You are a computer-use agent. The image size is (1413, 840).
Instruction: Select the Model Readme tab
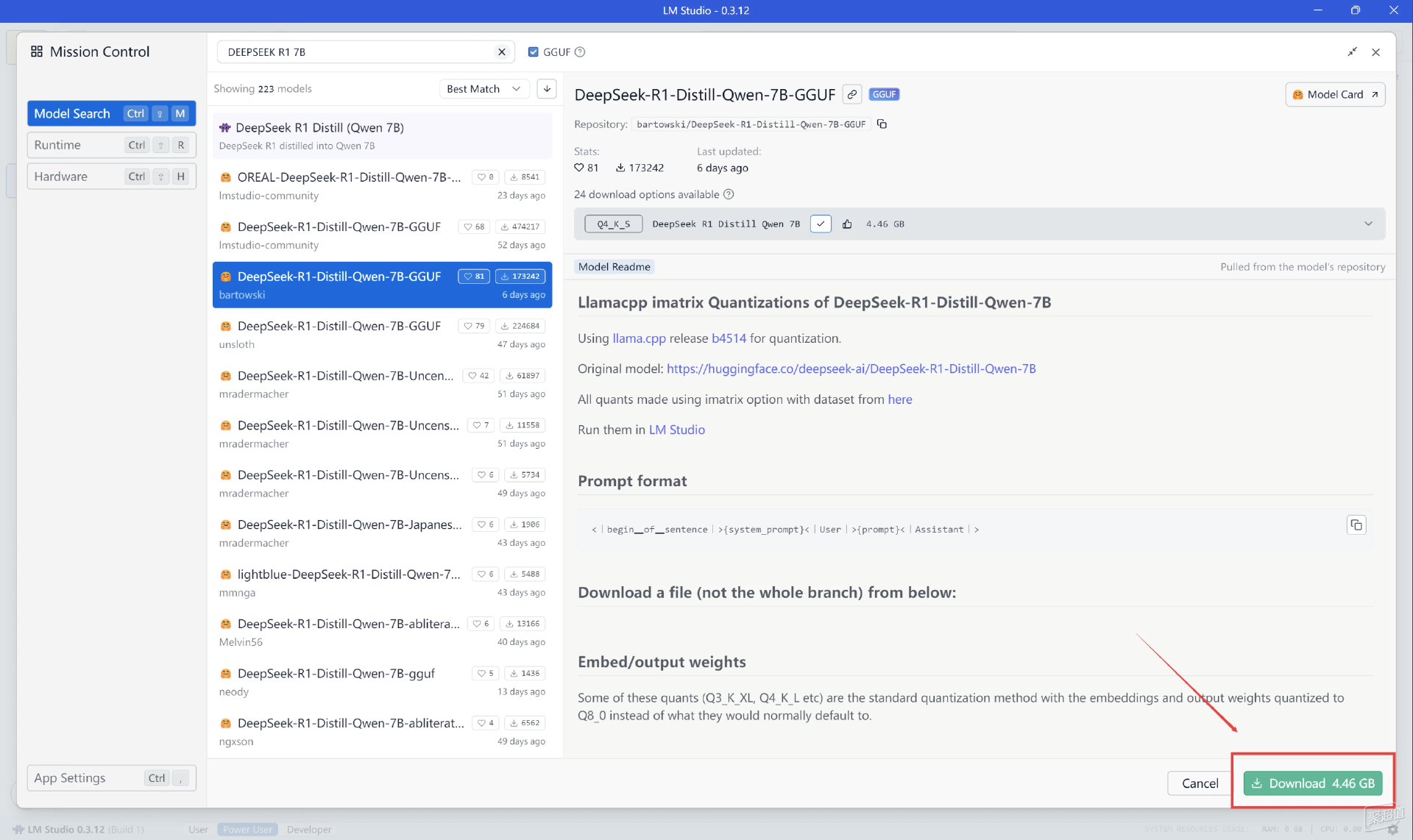[x=615, y=267]
